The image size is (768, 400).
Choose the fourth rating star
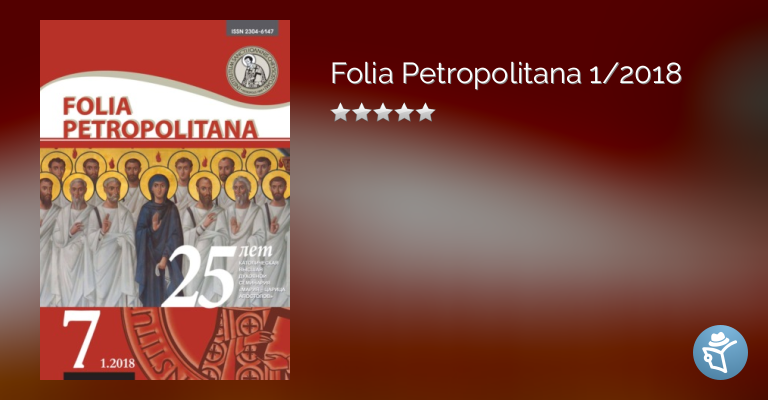405,112
